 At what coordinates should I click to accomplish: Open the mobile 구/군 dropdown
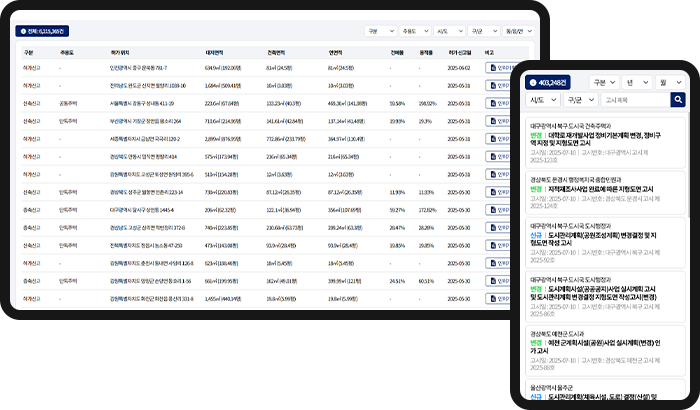coord(576,100)
